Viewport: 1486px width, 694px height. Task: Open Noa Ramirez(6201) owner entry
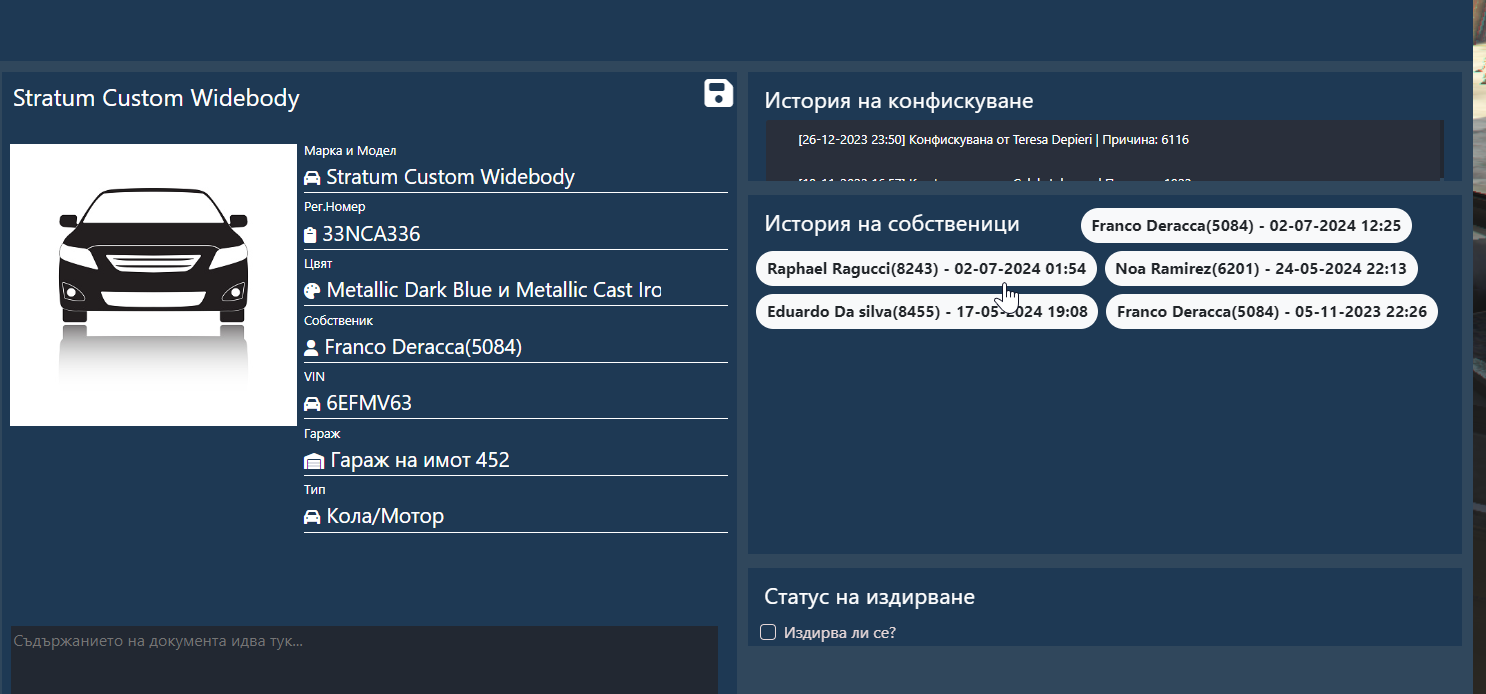coord(1261,269)
